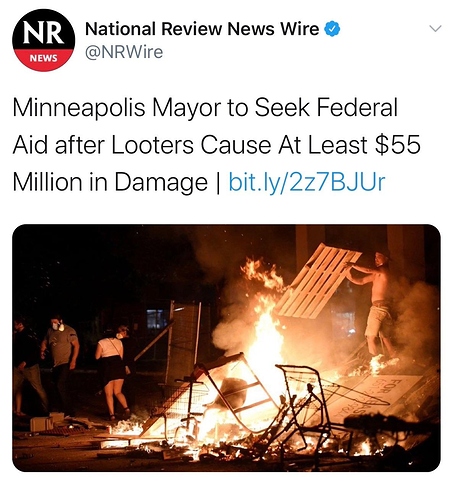Screen dimensions: 454x500
Task: Click the word "Damage" in the tweet text
Action: [x=161, y=183]
